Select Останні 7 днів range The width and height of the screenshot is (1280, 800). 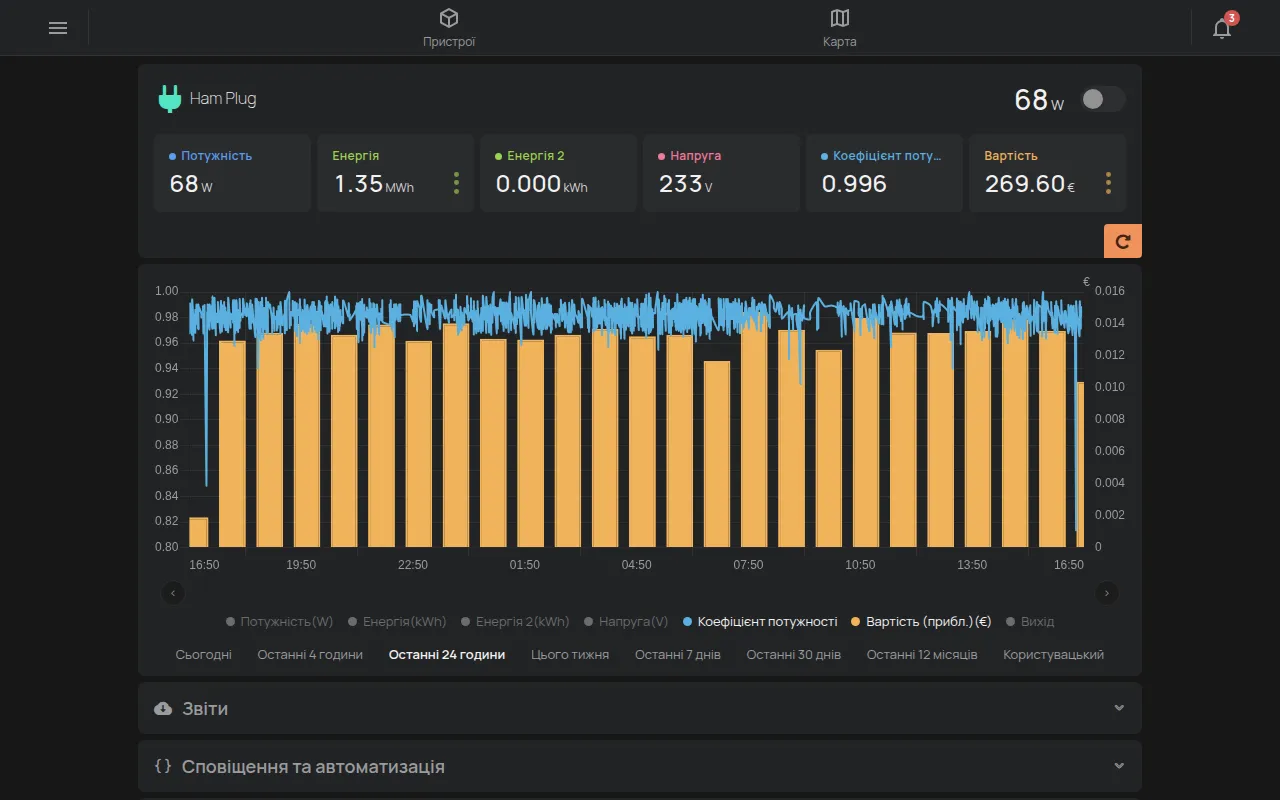coord(678,655)
